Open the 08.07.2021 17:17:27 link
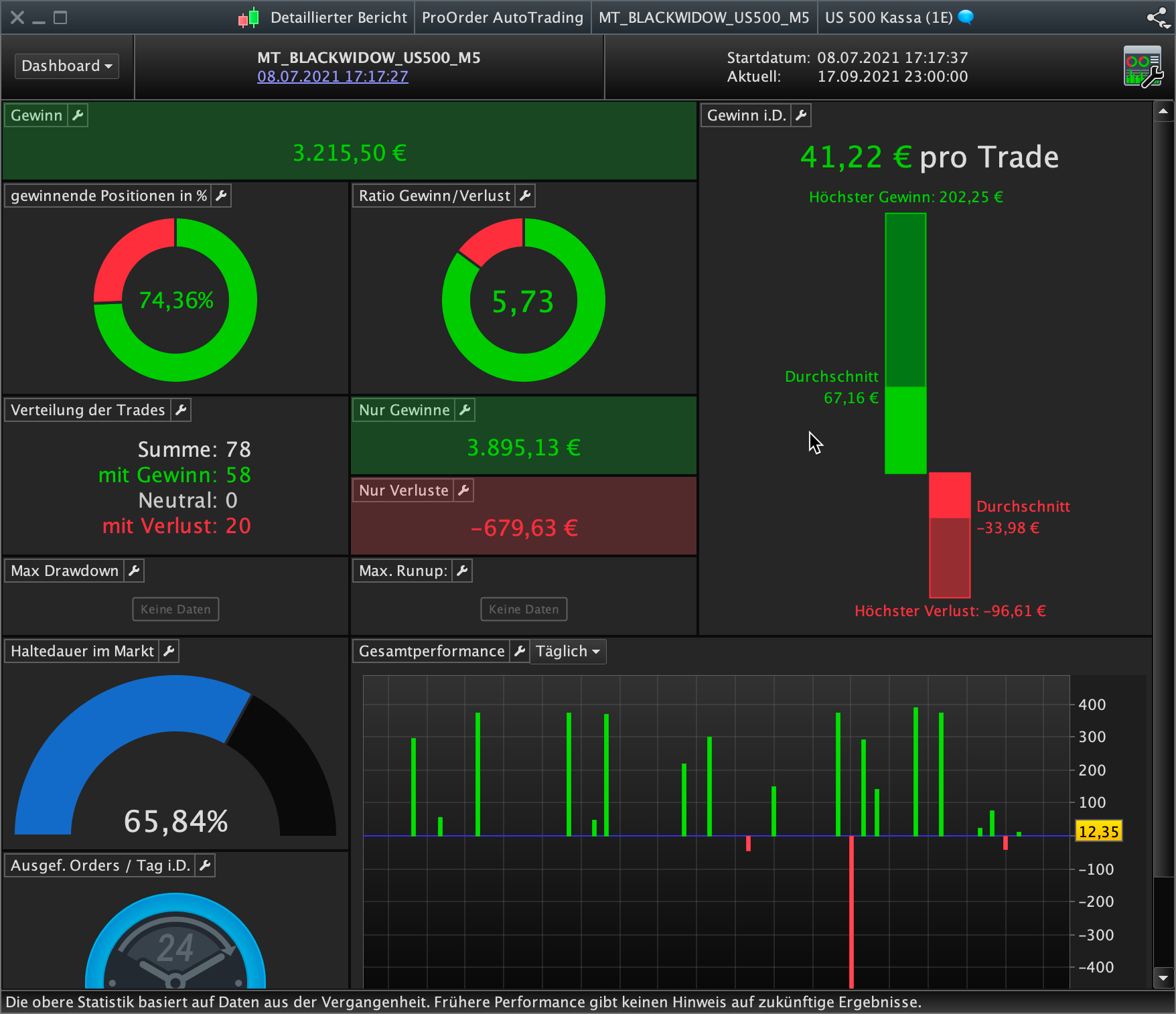The image size is (1176, 1014). 333,76
